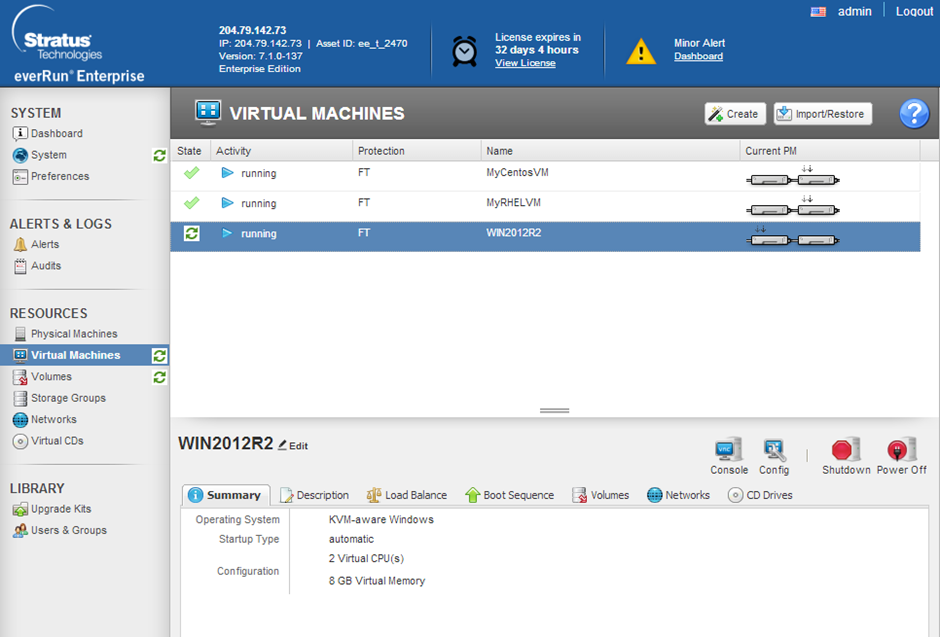
Task: Sort by the State column header
Action: pyautogui.click(x=189, y=151)
